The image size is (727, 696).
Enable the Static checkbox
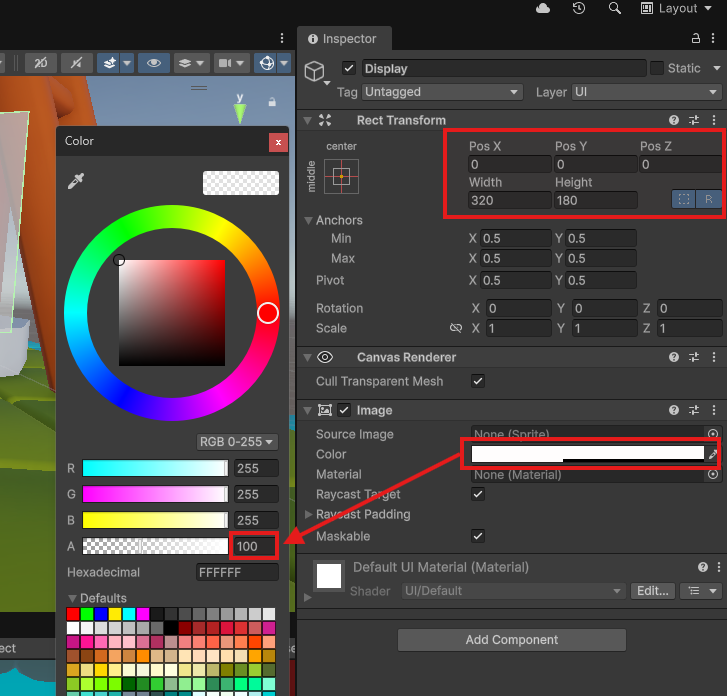click(657, 68)
